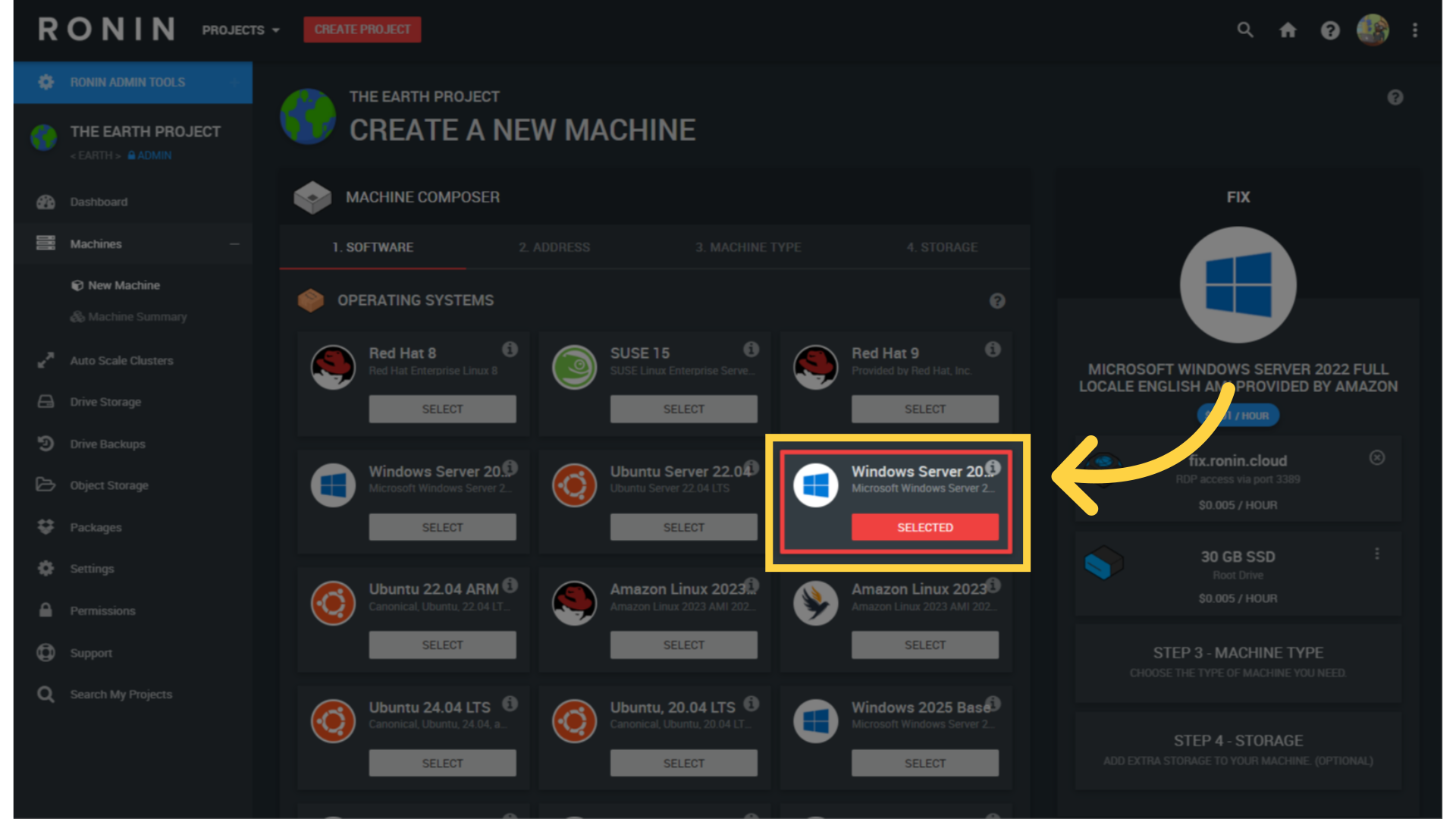Open Step 3 - Machine Type card
The image size is (1456, 819).
click(1238, 662)
